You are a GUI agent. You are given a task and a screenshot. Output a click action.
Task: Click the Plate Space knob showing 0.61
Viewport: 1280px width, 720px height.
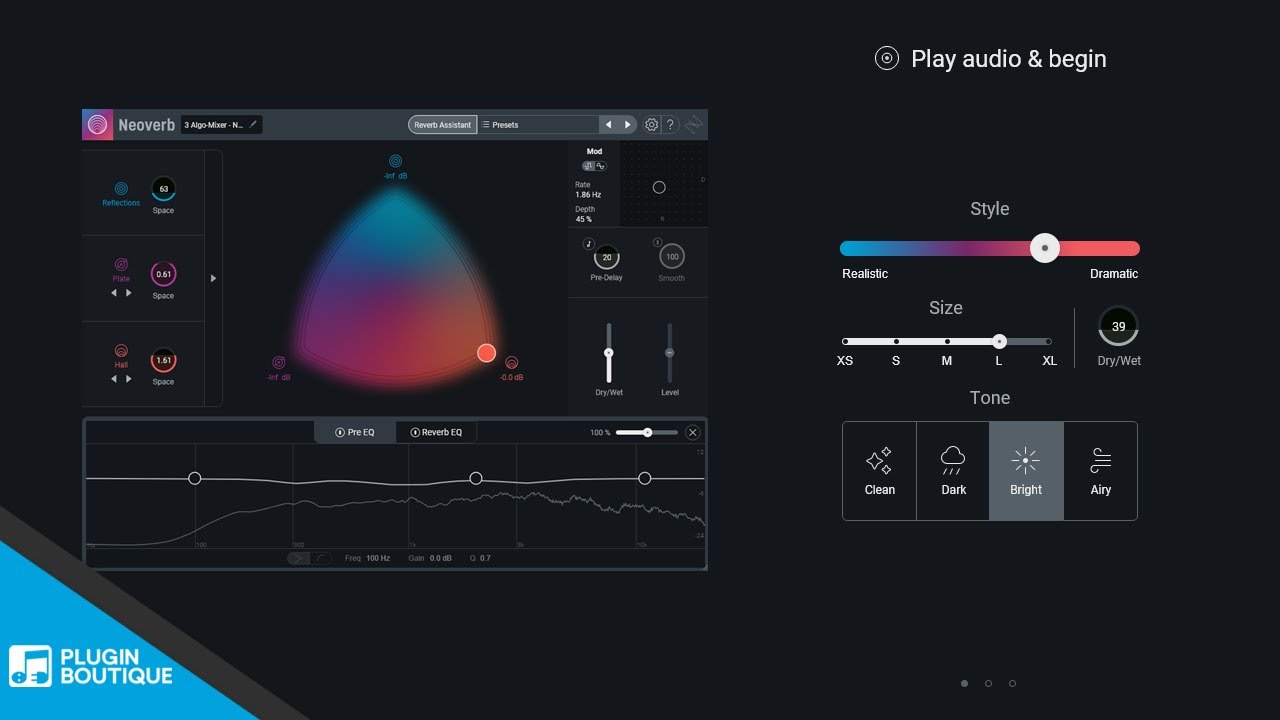pos(163,274)
